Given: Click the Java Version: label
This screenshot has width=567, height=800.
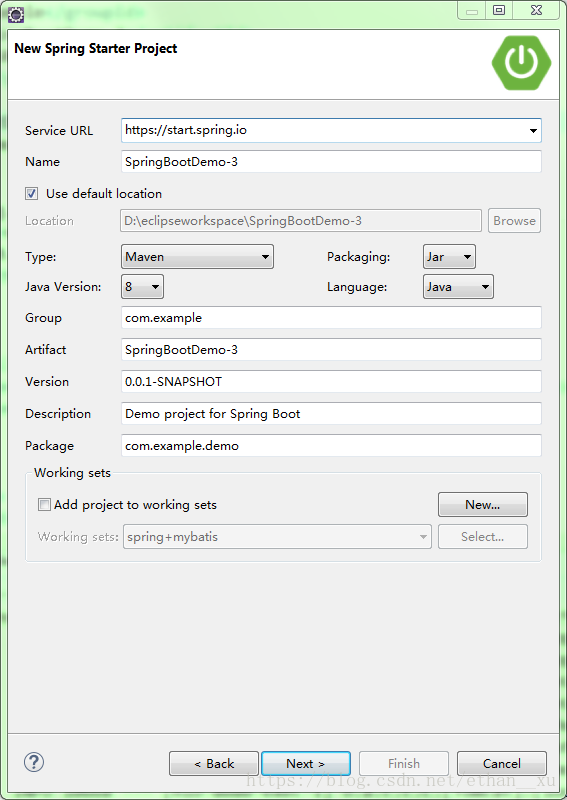Looking at the screenshot, I should (63, 287).
